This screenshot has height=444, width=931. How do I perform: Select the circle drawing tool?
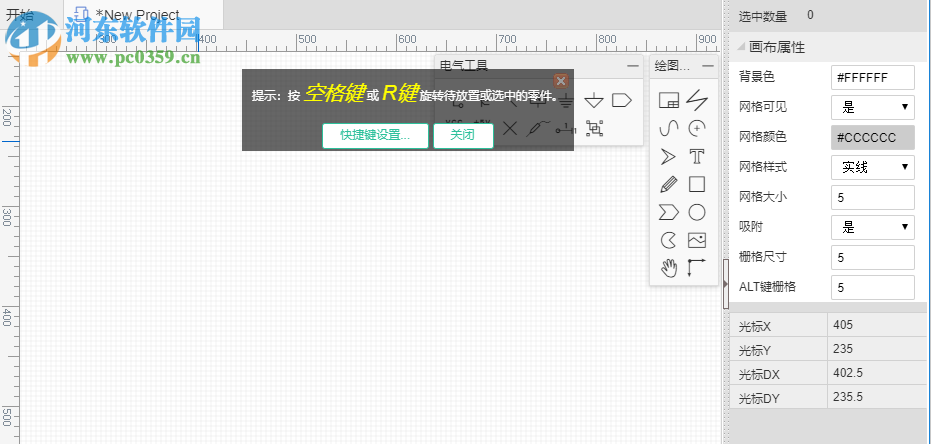click(696, 212)
